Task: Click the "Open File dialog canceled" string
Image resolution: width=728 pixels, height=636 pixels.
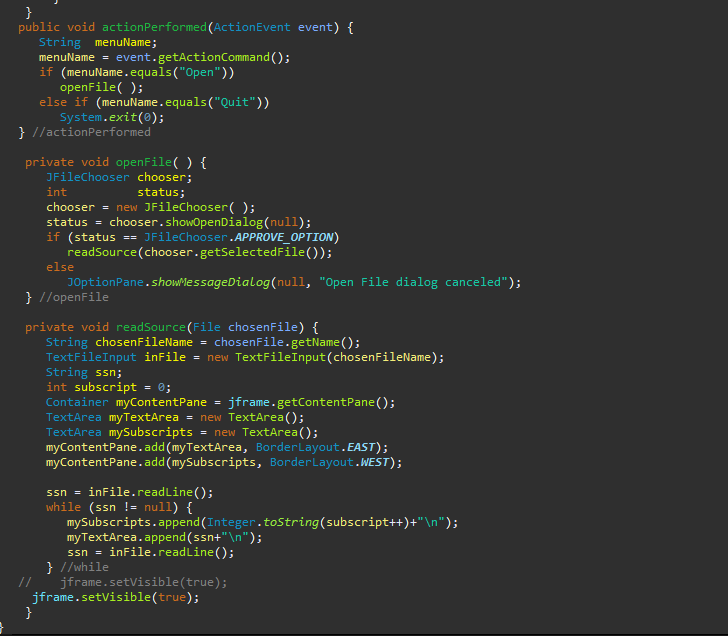Action: 413,282
